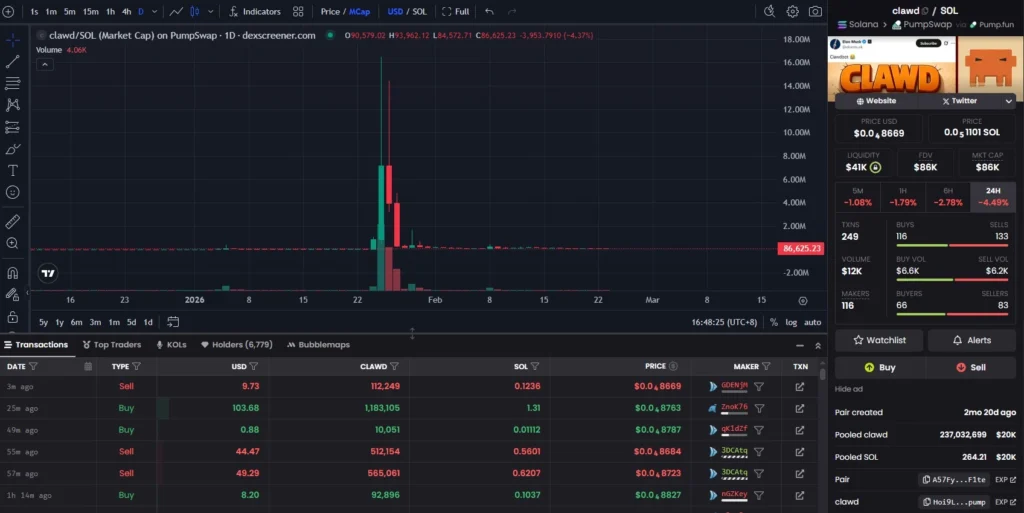This screenshot has width=1024, height=513.
Task: Toggle log scale on the chart
Action: coord(792,322)
